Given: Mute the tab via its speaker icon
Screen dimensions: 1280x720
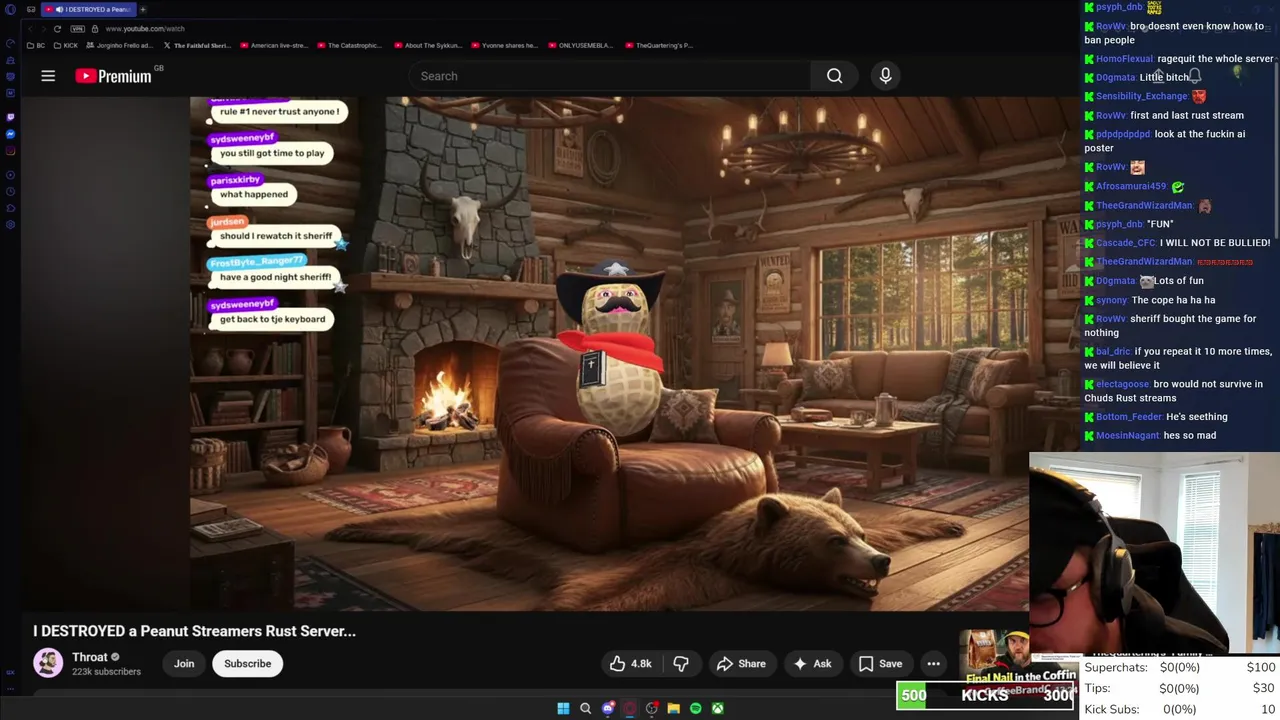Looking at the screenshot, I should tap(58, 9).
